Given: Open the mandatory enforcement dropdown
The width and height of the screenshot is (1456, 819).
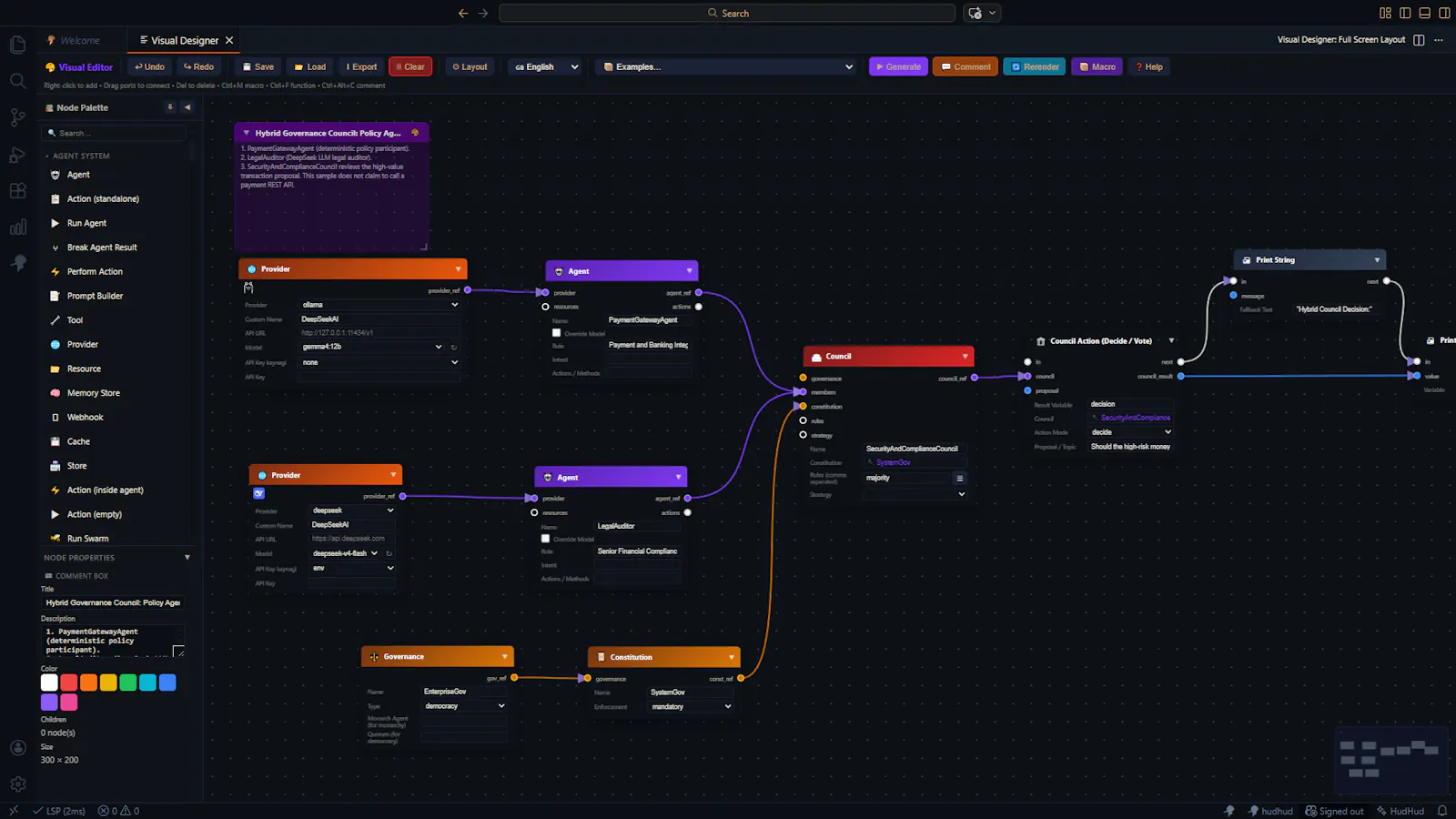Looking at the screenshot, I should coord(691,706).
